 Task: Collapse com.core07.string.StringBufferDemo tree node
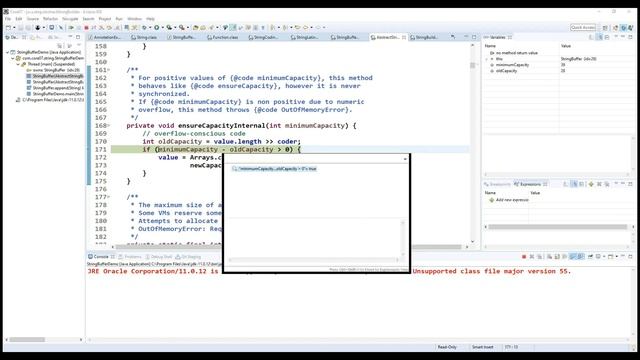click(13, 58)
